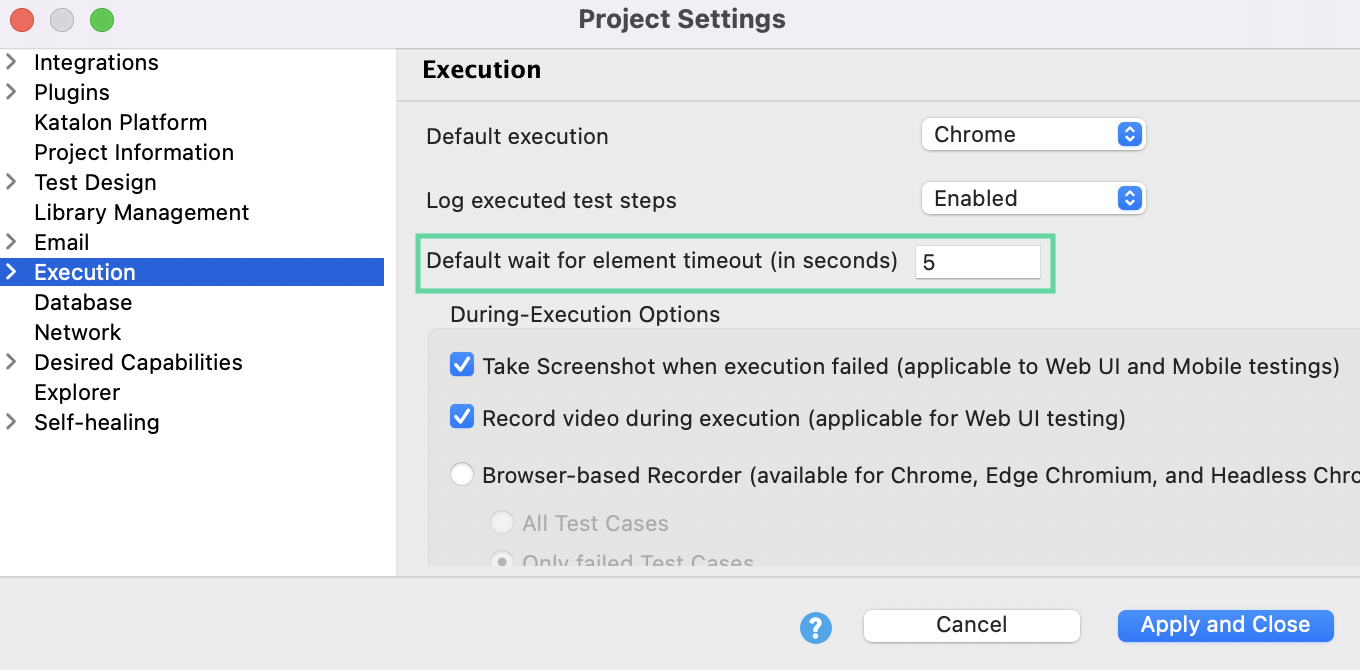Expand the Email settings node
The image size is (1360, 670).
coord(12,242)
